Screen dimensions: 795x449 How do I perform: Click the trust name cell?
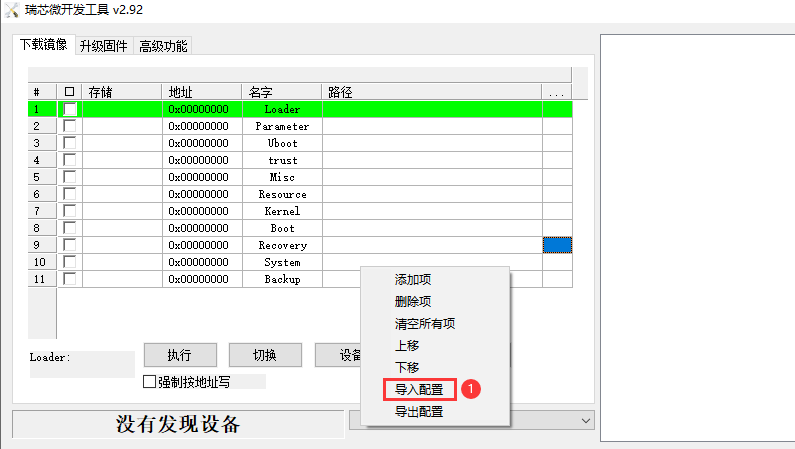coord(282,160)
